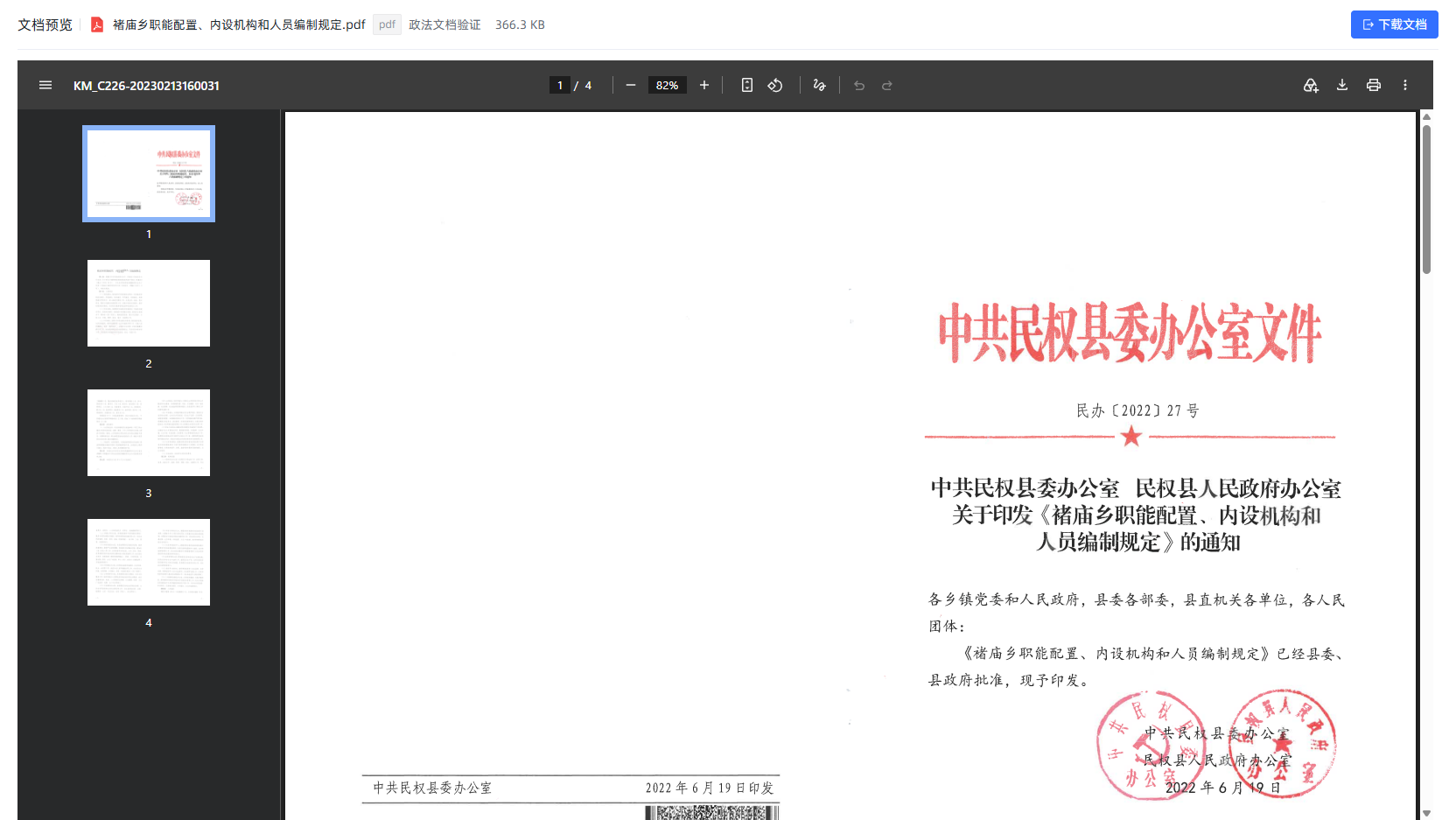Go to page 4 thumbnail
Screen dimensions: 1456x820
(x=149, y=562)
